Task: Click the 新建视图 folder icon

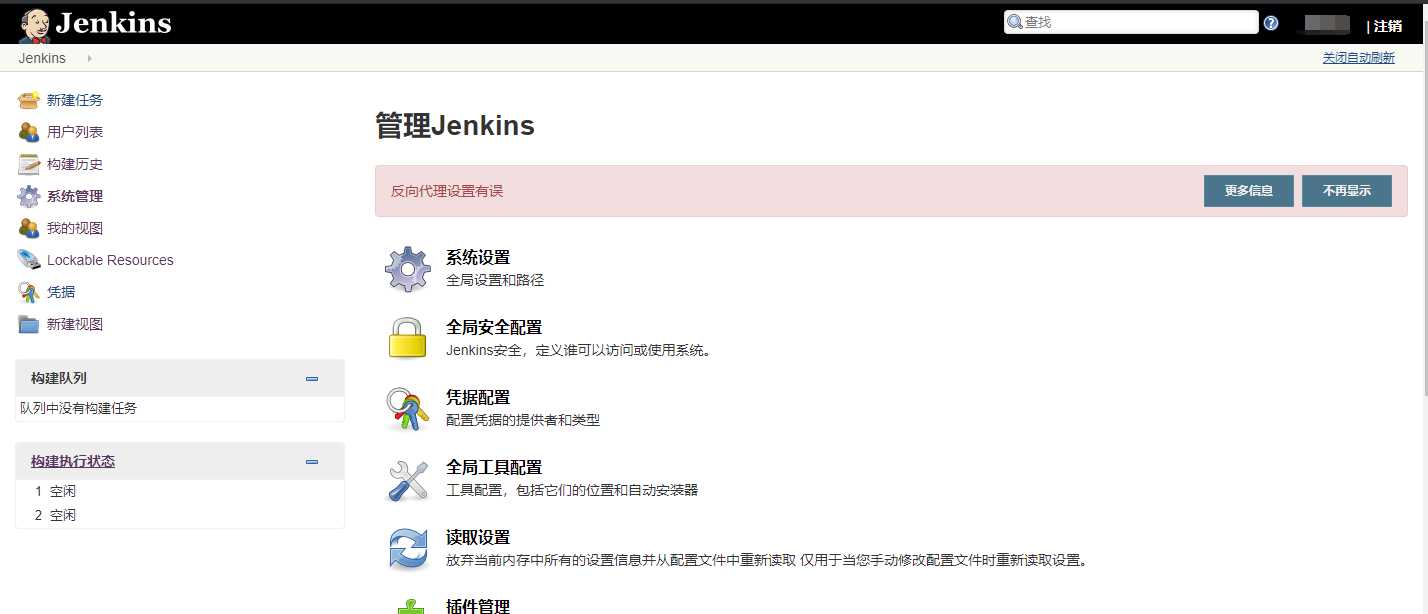Action: (x=29, y=324)
